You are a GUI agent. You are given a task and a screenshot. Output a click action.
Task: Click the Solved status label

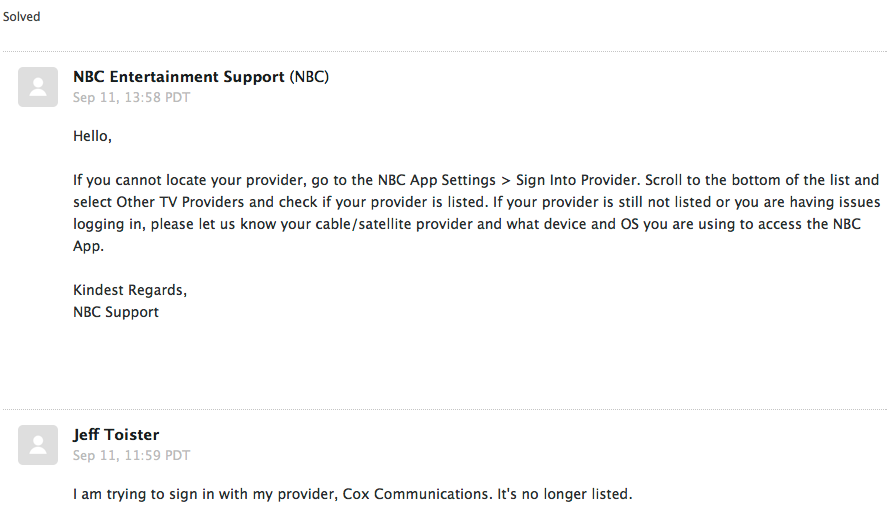pos(22,16)
